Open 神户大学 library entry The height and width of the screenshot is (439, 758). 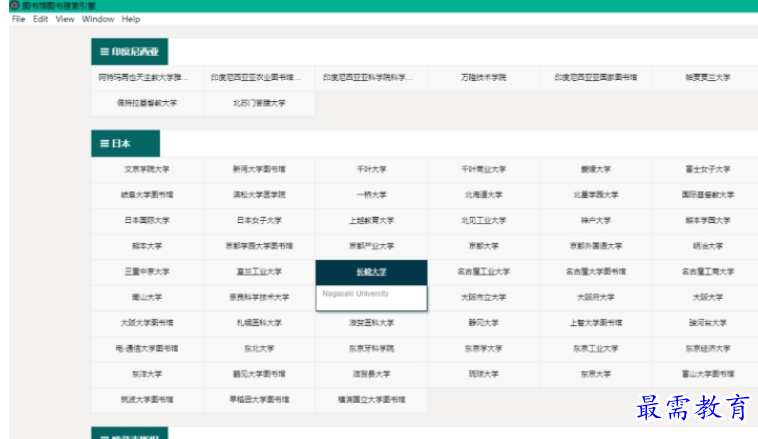pyautogui.click(x=595, y=221)
